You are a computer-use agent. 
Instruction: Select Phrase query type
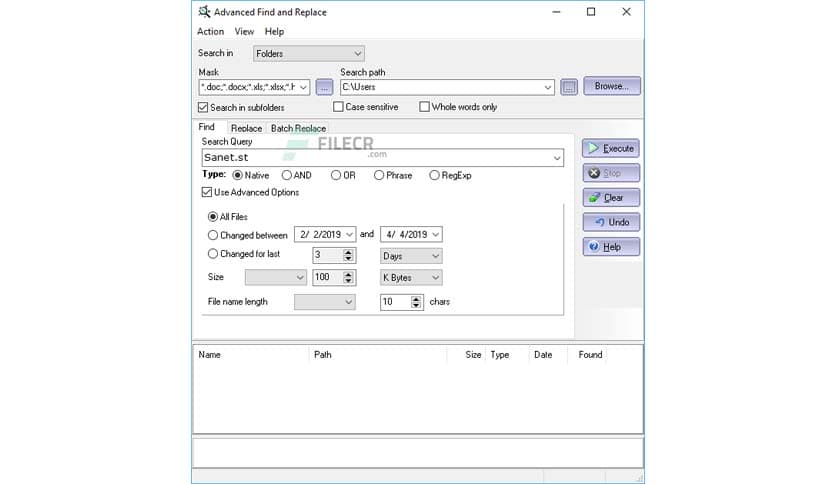(x=379, y=175)
